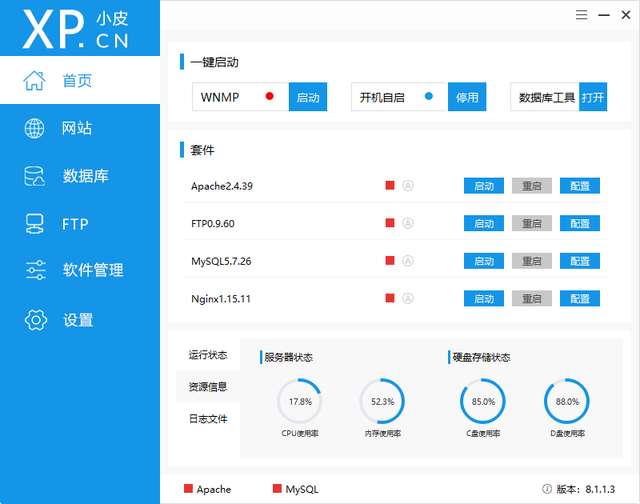Switch to FTP section

[x=80, y=224]
